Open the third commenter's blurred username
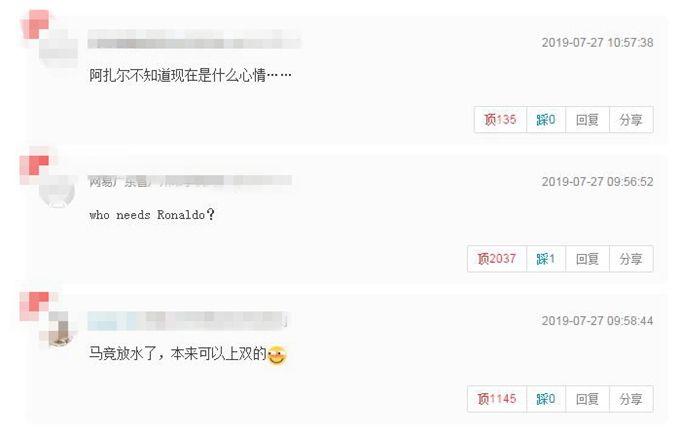The height and width of the screenshot is (434, 680). pos(187,321)
